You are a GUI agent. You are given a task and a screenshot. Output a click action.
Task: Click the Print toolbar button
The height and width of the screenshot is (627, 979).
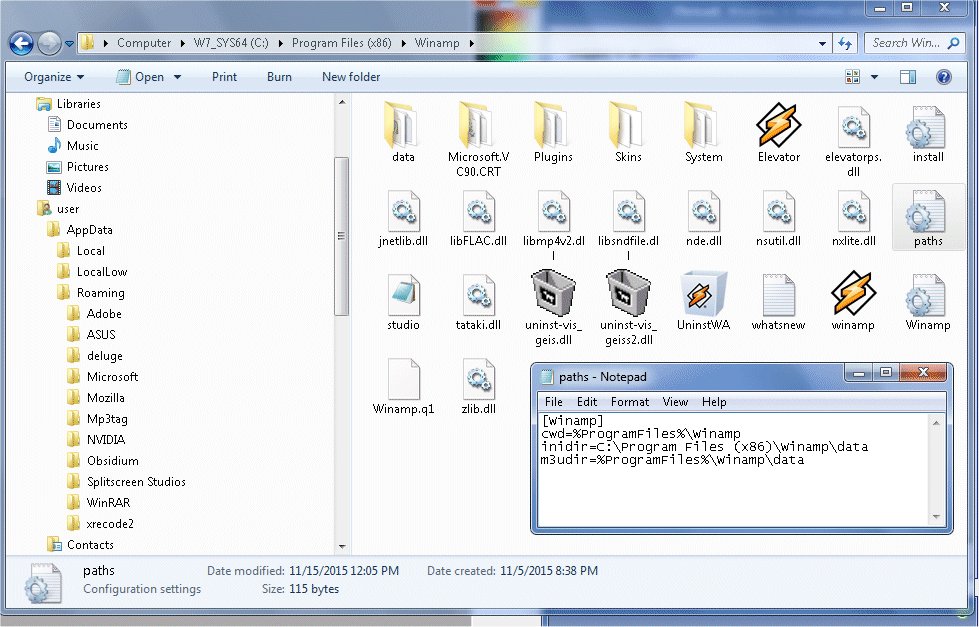224,77
